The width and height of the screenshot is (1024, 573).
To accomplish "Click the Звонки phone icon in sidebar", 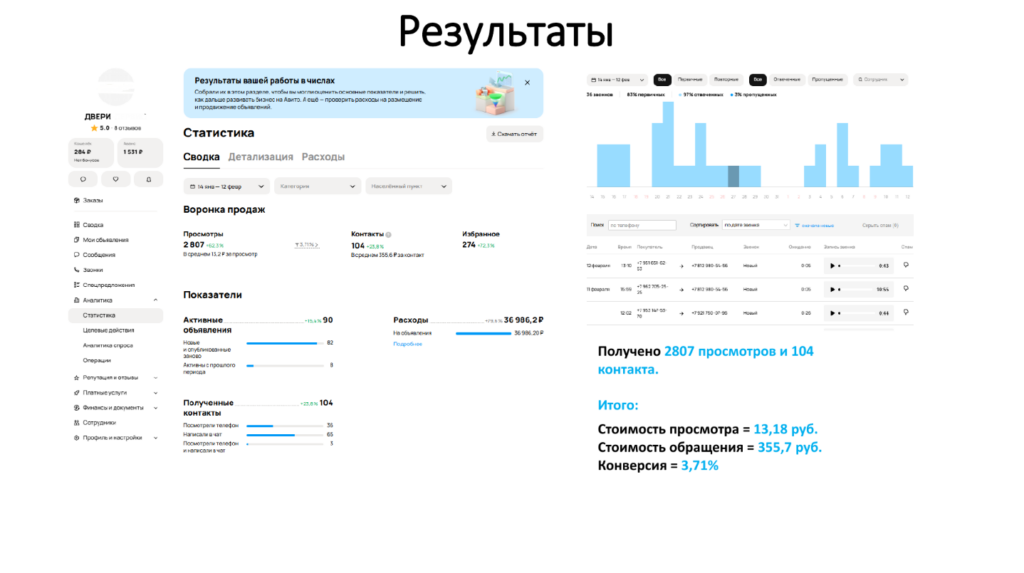I will [76, 270].
